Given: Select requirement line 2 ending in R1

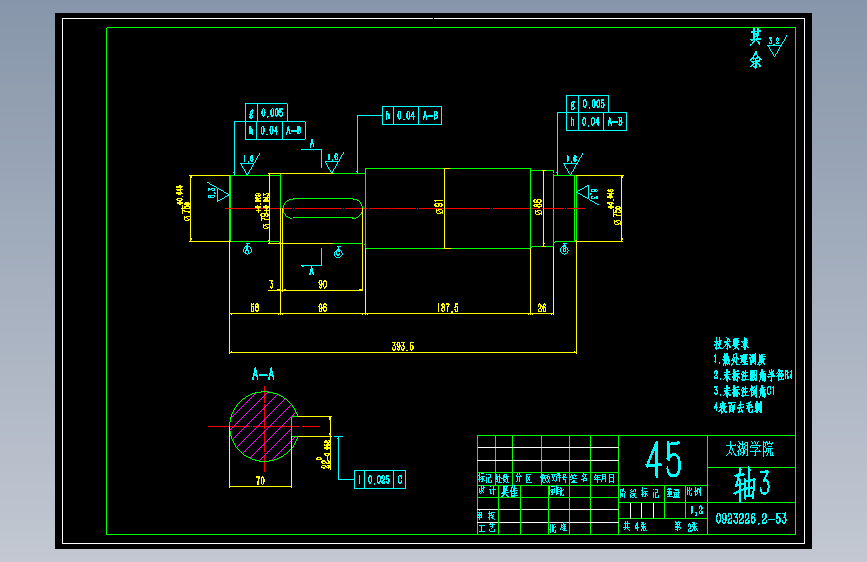Looking at the screenshot, I should point(753,376).
